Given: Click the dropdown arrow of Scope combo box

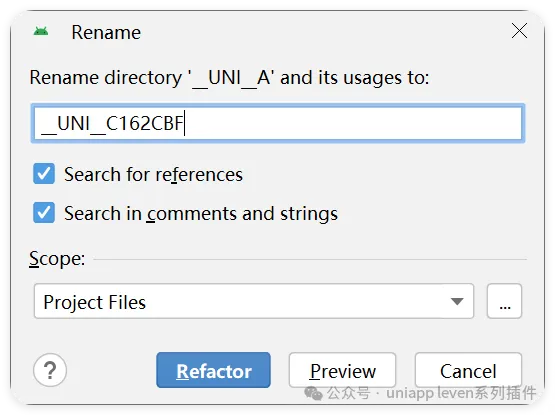Looking at the screenshot, I should 457,301.
